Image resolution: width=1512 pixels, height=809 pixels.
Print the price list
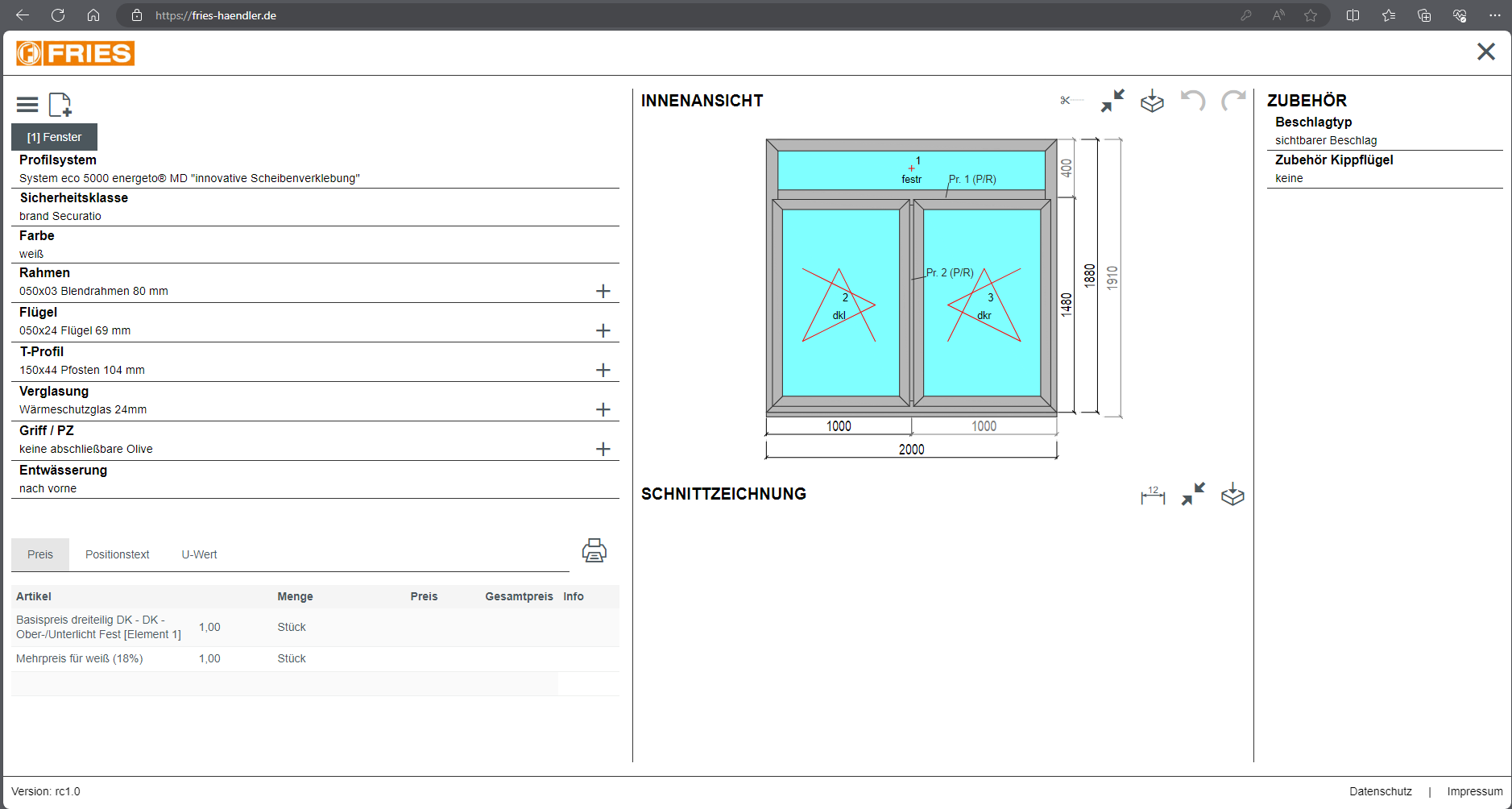tap(594, 551)
